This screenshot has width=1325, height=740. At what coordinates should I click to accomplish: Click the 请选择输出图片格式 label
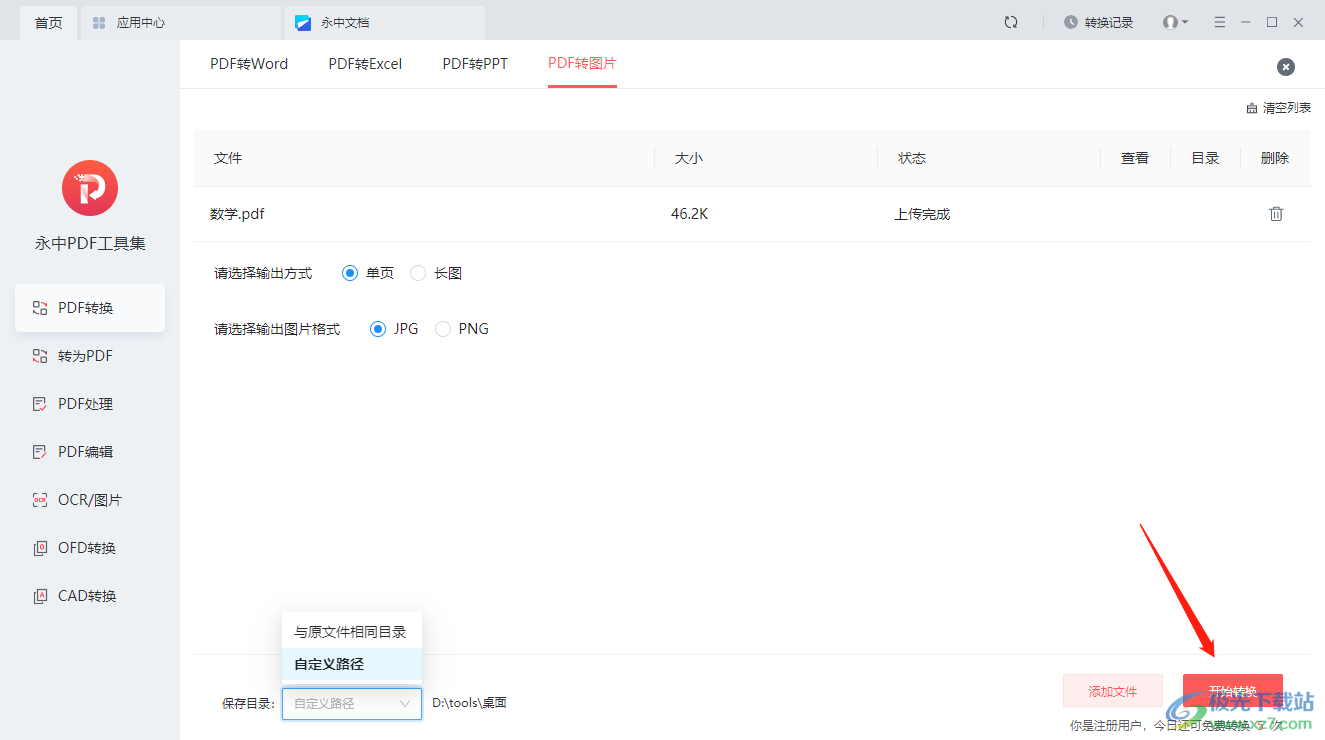277,329
